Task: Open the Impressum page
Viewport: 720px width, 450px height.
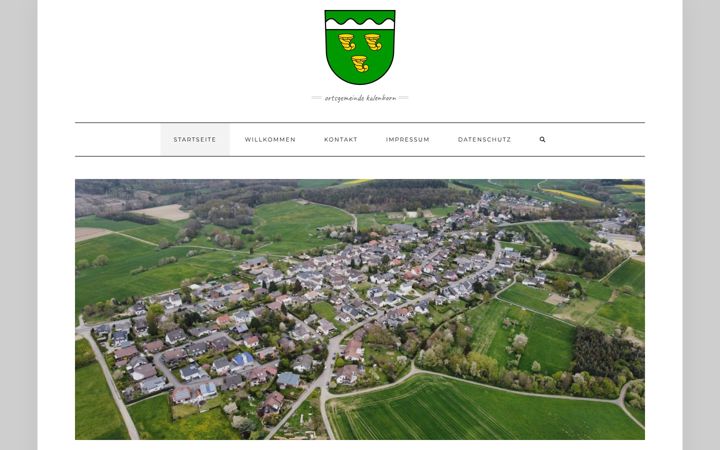Action: point(408,140)
